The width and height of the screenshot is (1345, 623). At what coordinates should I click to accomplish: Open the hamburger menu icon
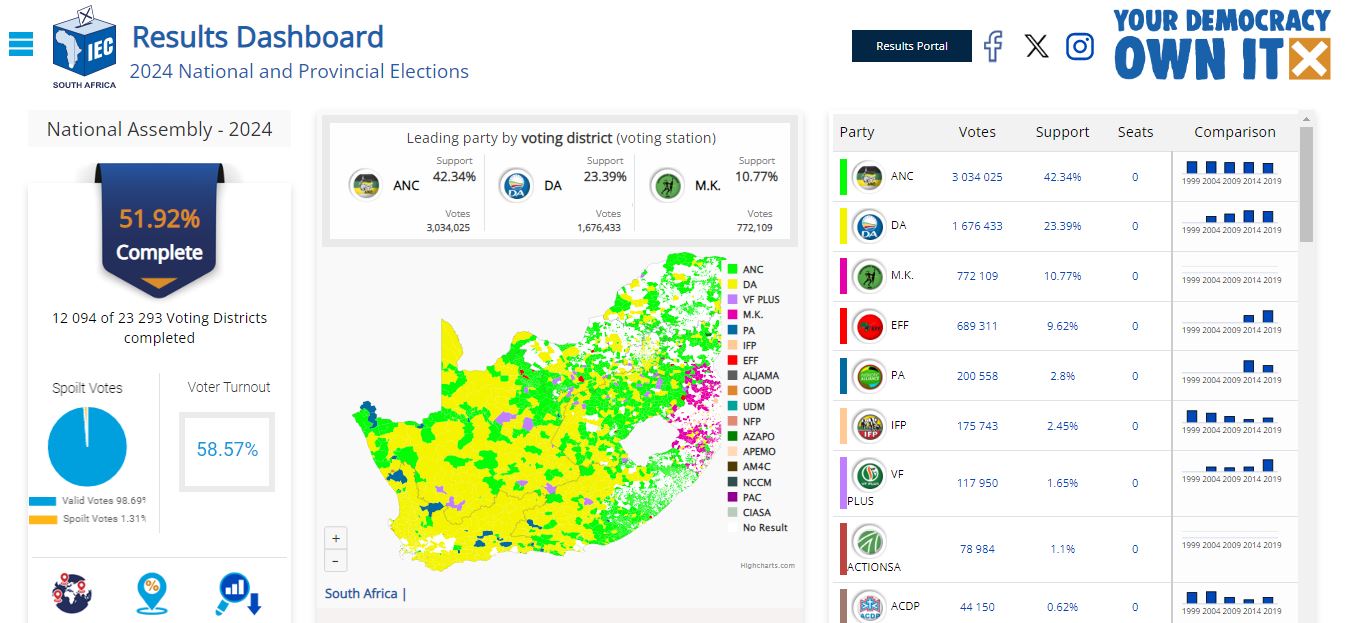tap(21, 44)
